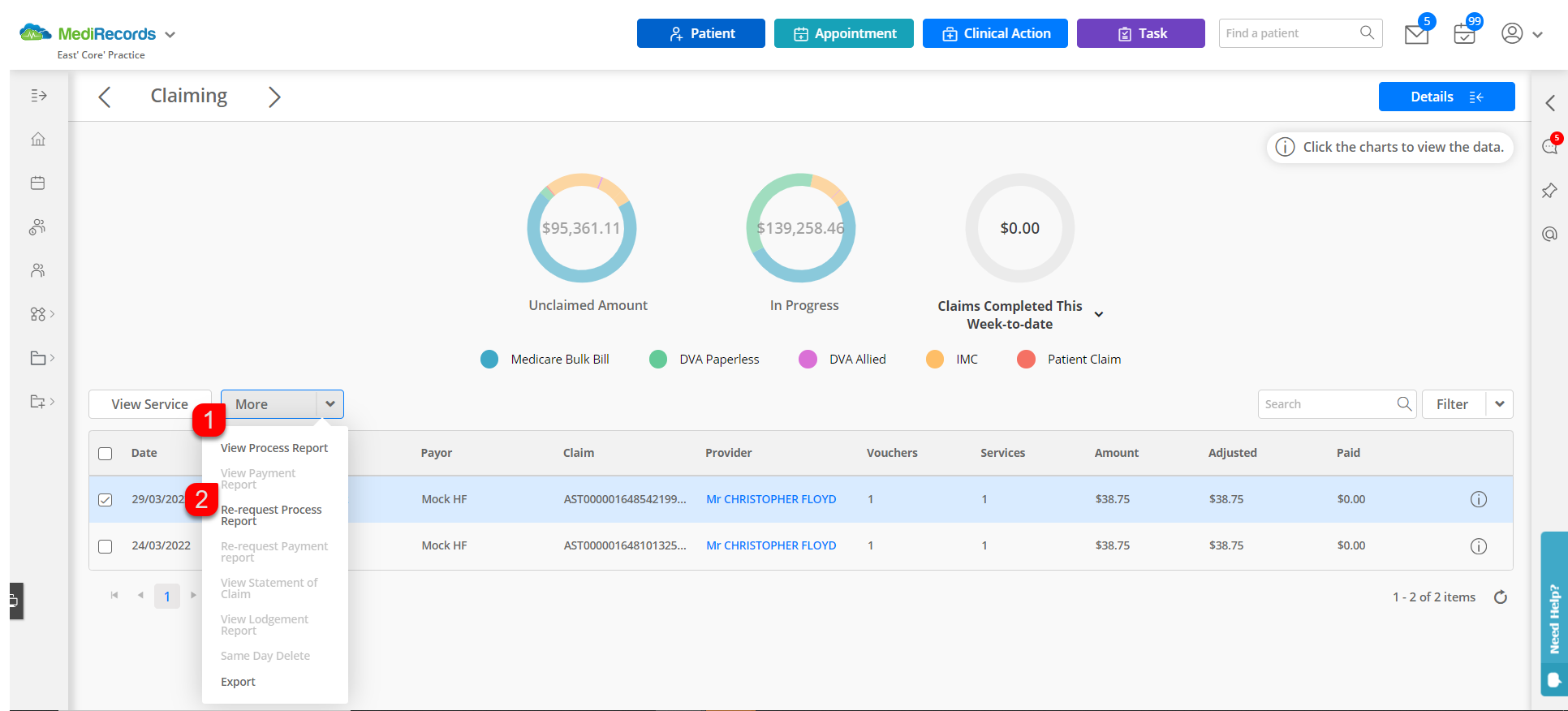Viewport: 1568px width, 711px height.
Task: Click the Appointment button
Action: click(x=844, y=33)
